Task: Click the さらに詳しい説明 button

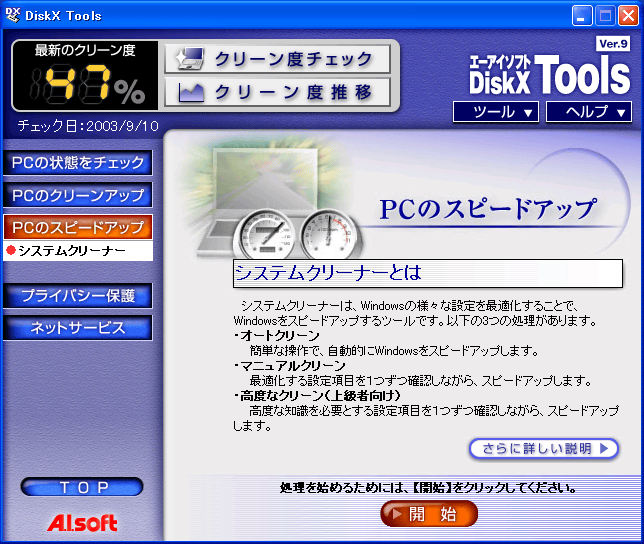Action: 544,448
